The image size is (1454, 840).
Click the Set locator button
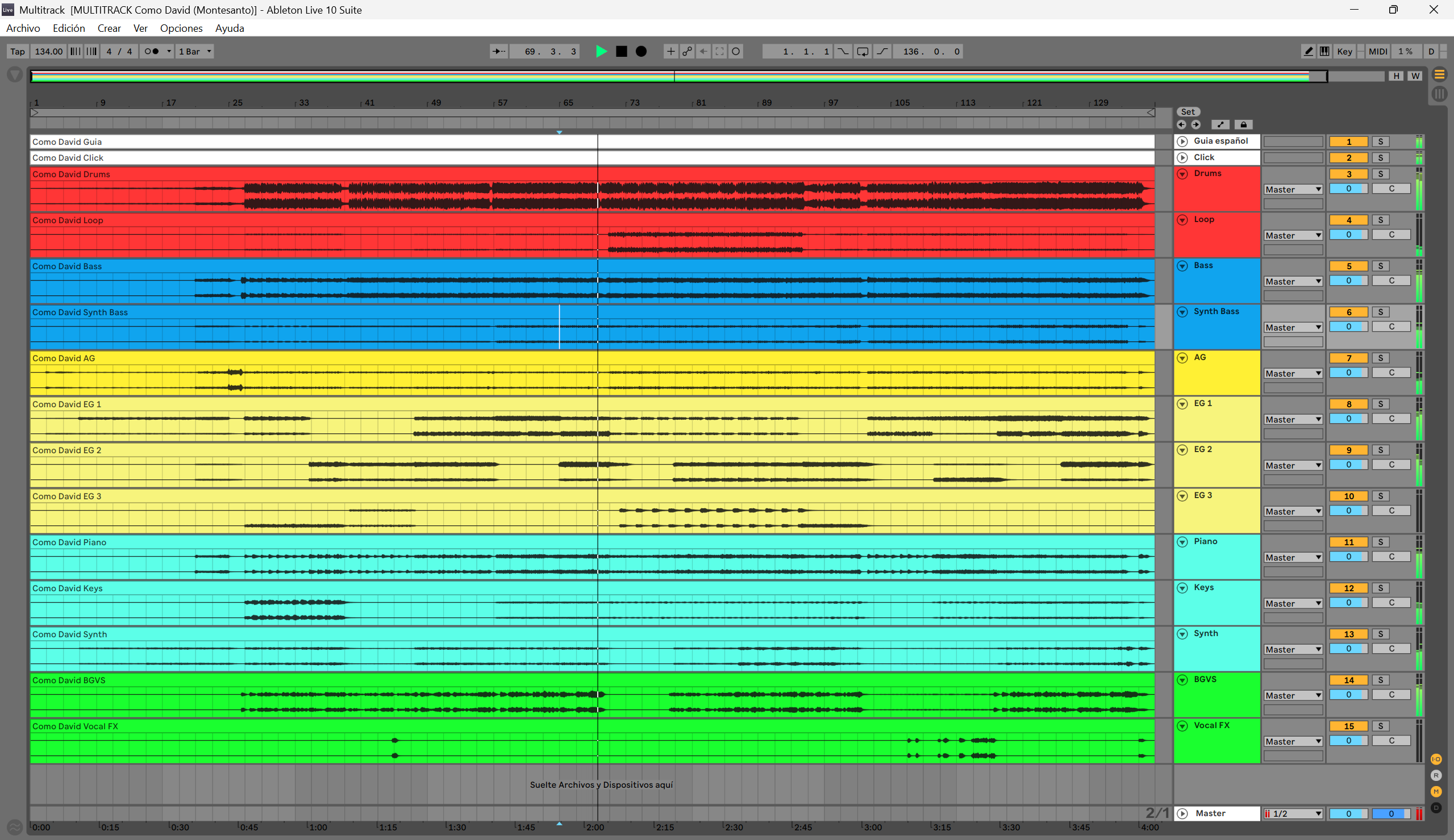click(x=1188, y=112)
